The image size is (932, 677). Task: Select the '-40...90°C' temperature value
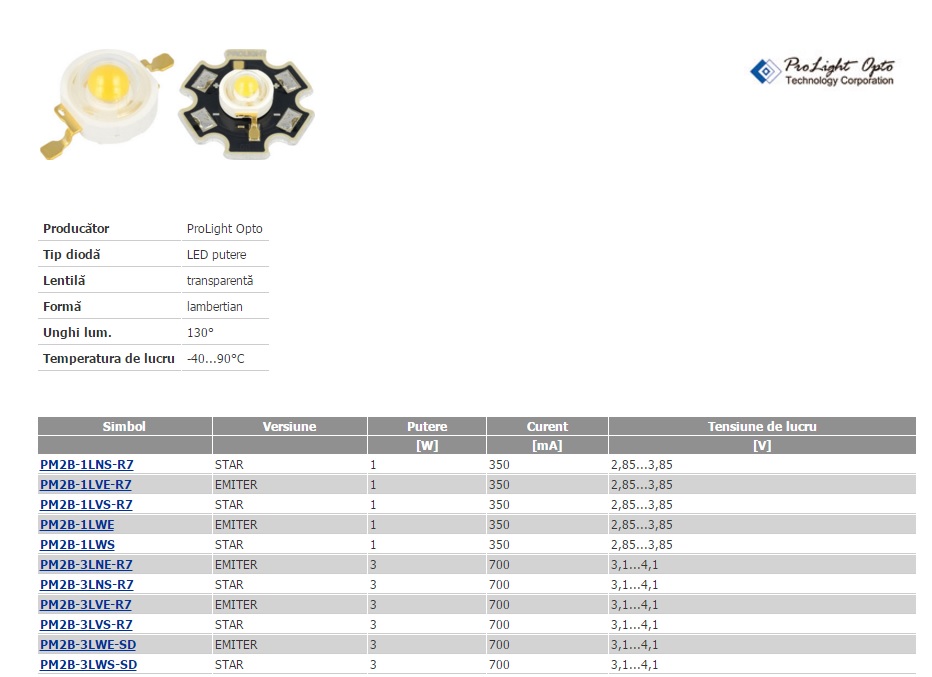coord(216,359)
